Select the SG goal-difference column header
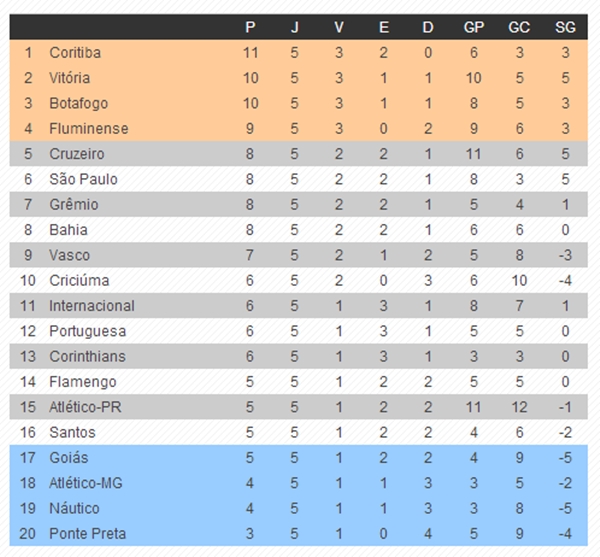The image size is (600, 557). click(x=565, y=28)
